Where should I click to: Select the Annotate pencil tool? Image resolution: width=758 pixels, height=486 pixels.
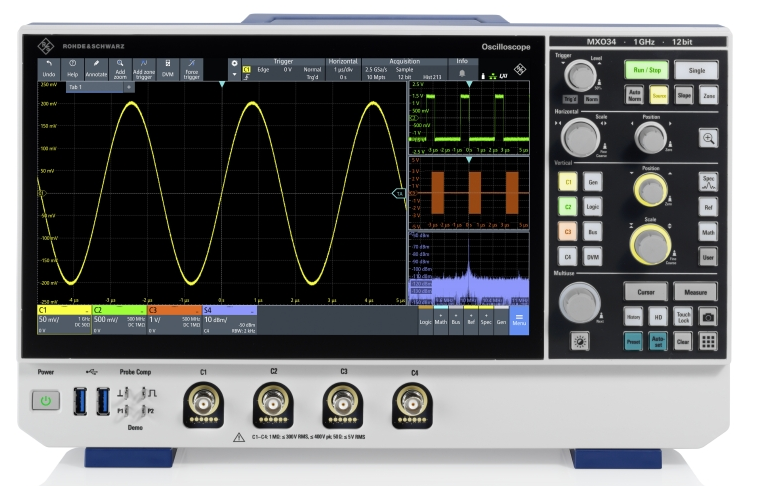pos(96,68)
